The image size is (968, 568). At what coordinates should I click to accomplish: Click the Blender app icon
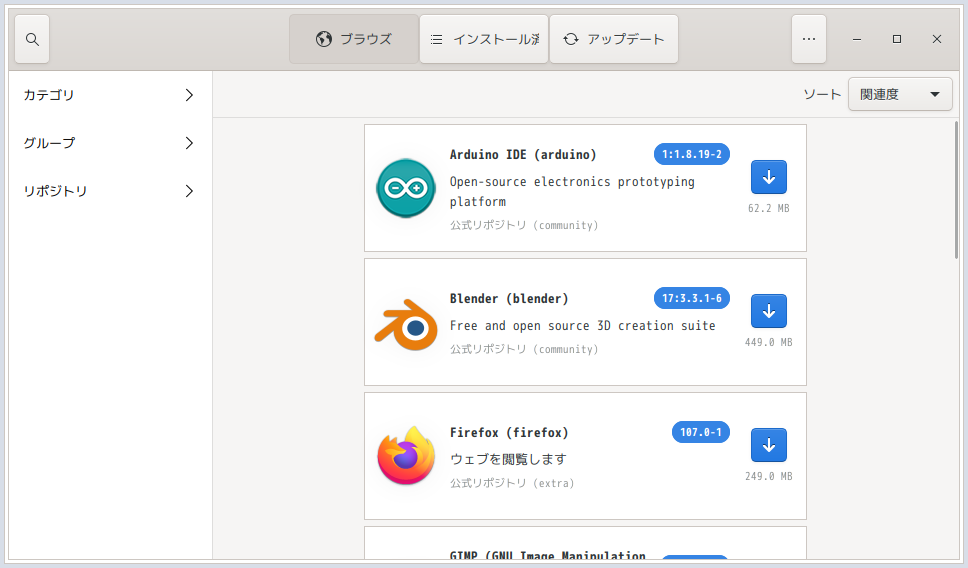406,324
